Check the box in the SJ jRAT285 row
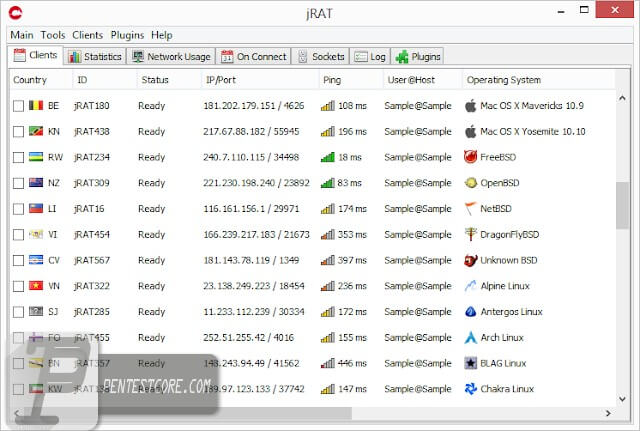The image size is (640, 431). (18, 312)
